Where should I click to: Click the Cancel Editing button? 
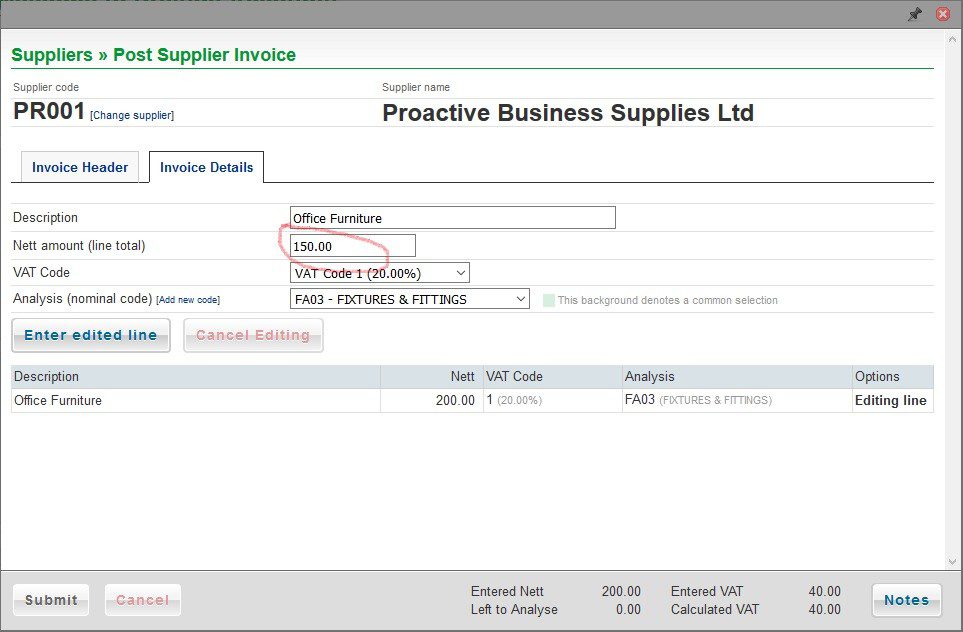coord(253,335)
